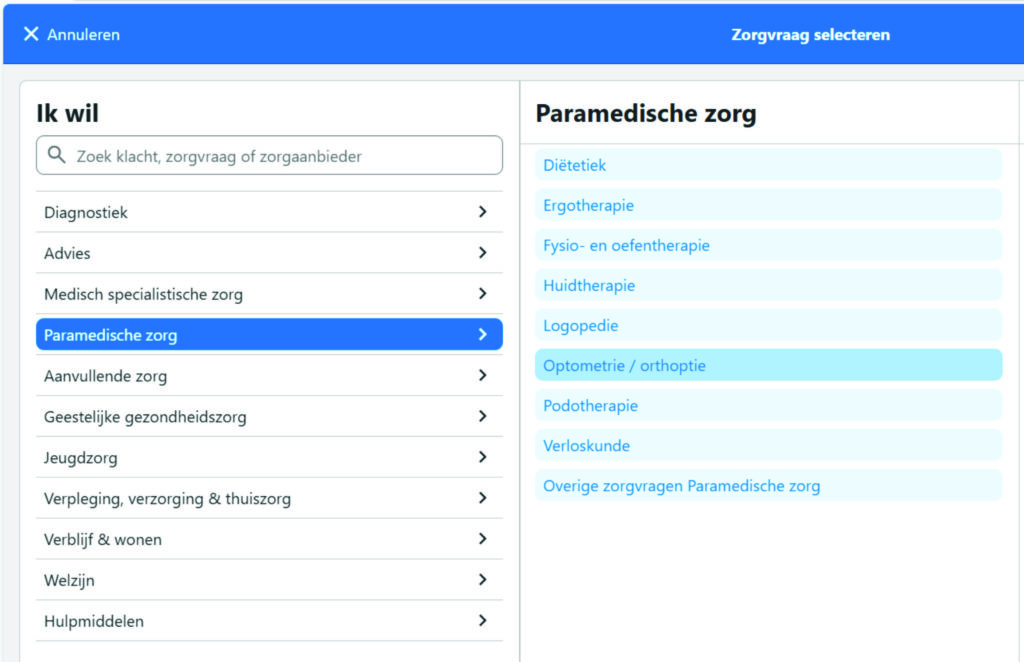The image size is (1024, 662).
Task: Focus the Zoek klacht, zorgvraag search field
Action: pyautogui.click(x=269, y=155)
